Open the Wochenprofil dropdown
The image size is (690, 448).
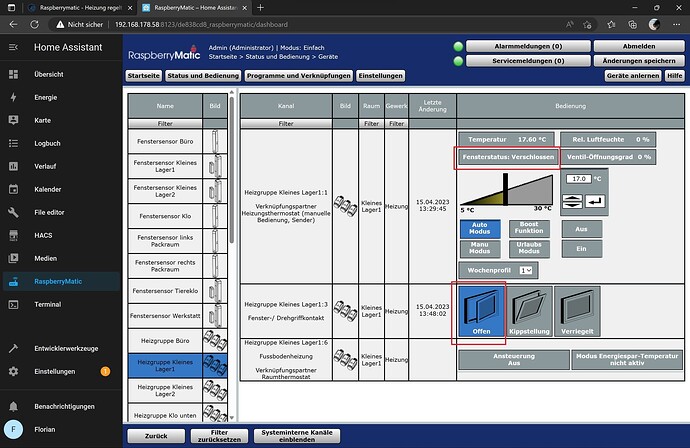[x=526, y=270]
